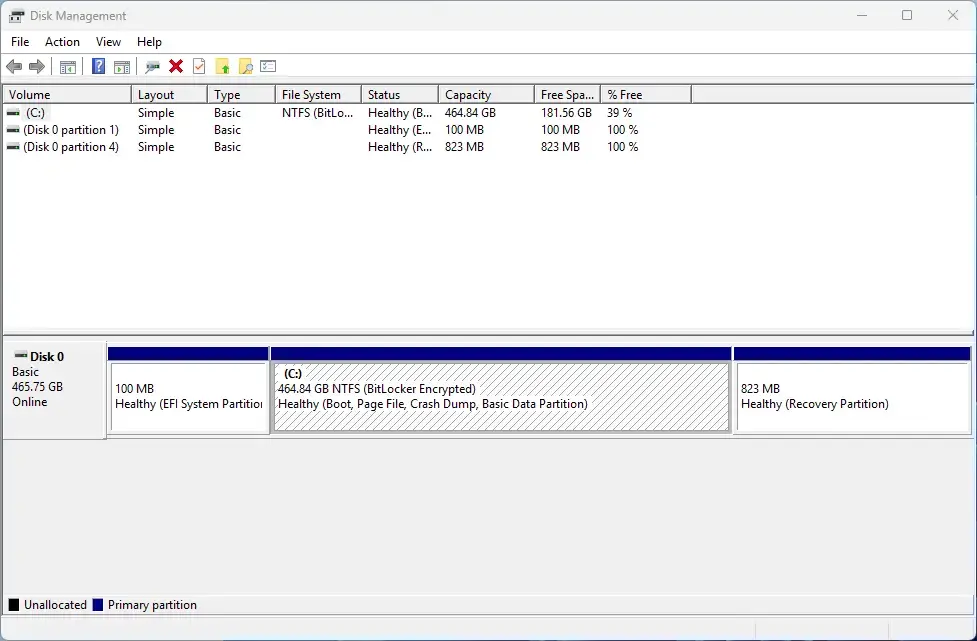Click the red X Delete icon

(176, 66)
